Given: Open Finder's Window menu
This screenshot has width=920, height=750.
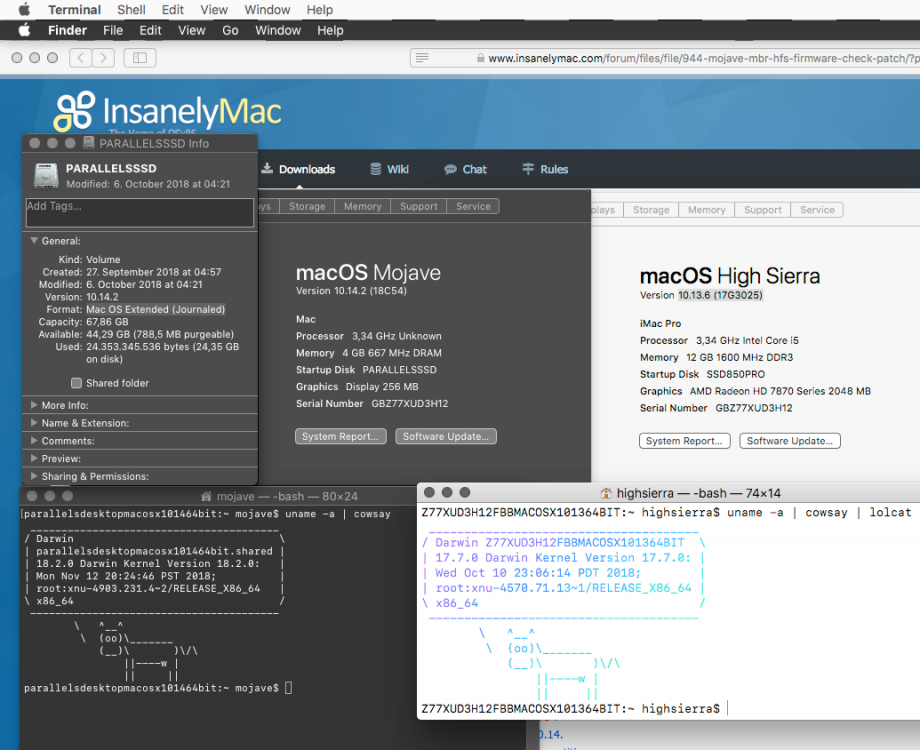Looking at the screenshot, I should (x=278, y=31).
